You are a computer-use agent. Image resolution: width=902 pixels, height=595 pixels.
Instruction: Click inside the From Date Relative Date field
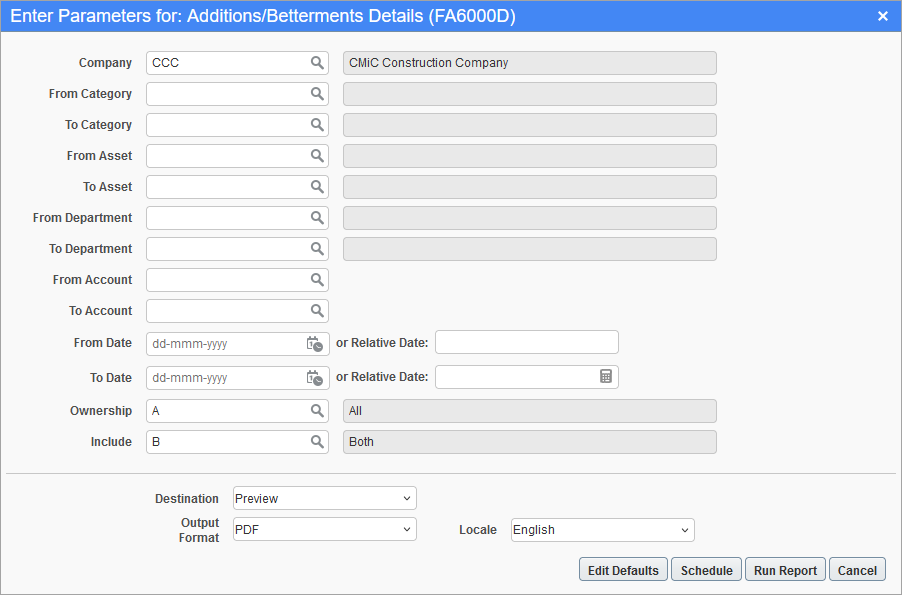coord(526,342)
